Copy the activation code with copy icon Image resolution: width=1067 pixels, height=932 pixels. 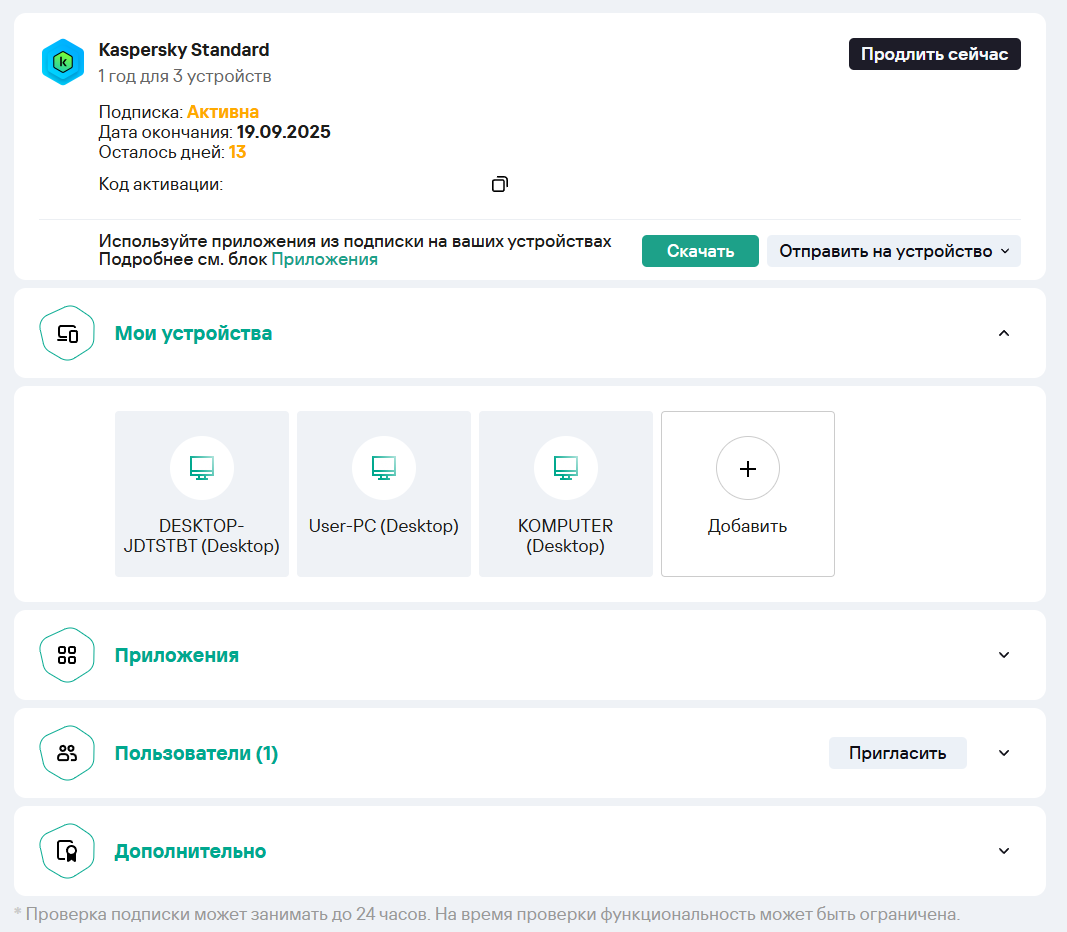pyautogui.click(x=499, y=184)
